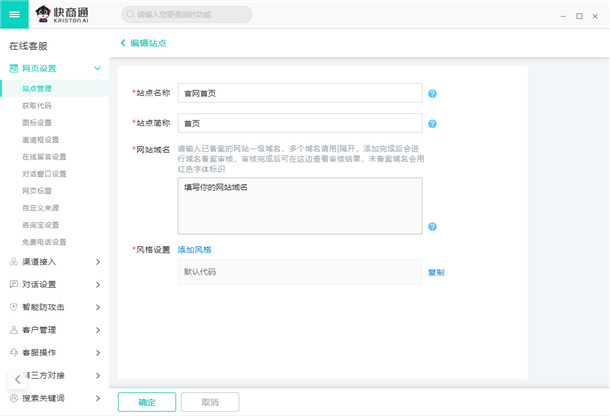Image resolution: width=610 pixels, height=416 pixels.
Task: Collapse the 网页设置 section
Action: coord(97,68)
